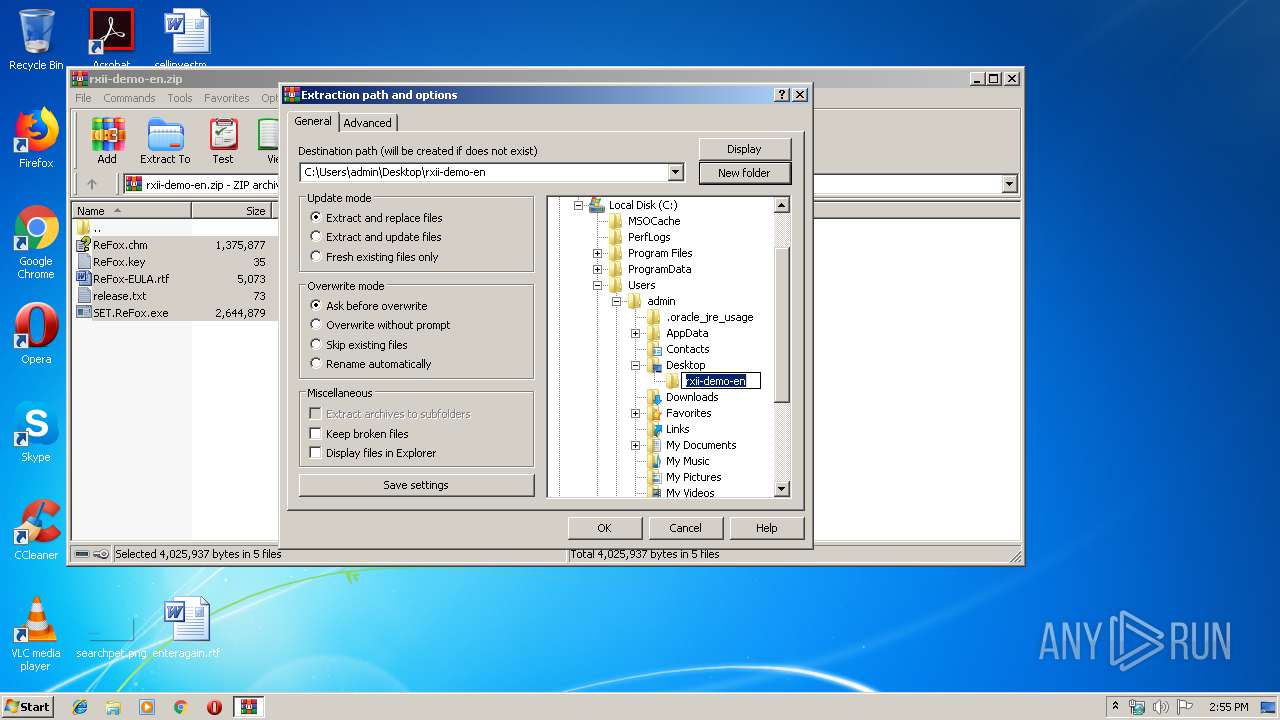This screenshot has height=720, width=1280.
Task: Collapse Users tree node
Action: pyautogui.click(x=597, y=285)
